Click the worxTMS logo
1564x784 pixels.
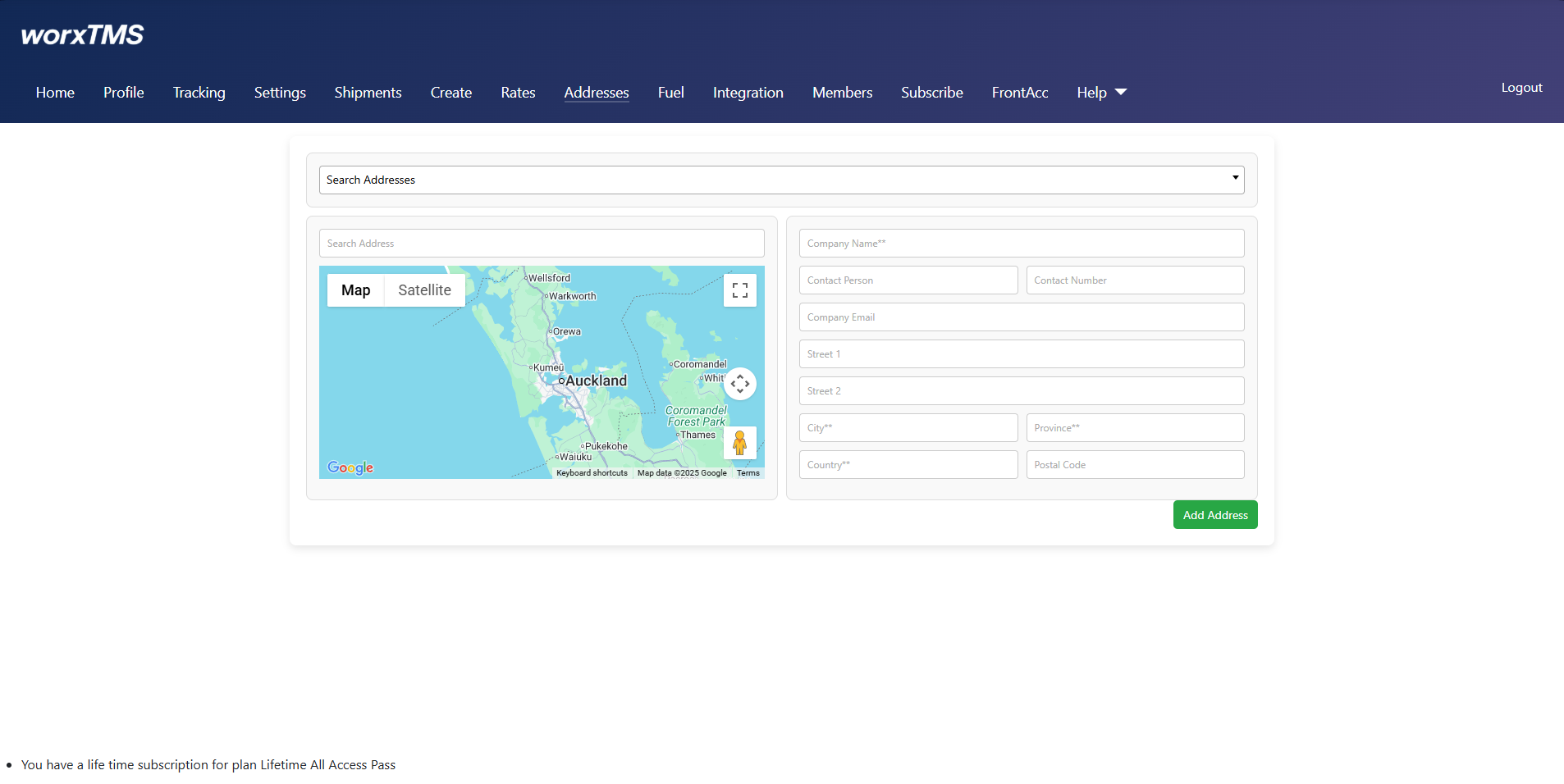(82, 35)
